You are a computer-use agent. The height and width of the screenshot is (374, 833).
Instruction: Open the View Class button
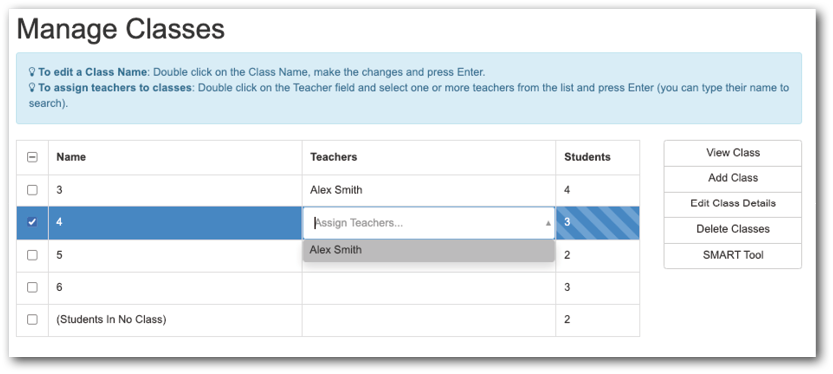(x=733, y=153)
